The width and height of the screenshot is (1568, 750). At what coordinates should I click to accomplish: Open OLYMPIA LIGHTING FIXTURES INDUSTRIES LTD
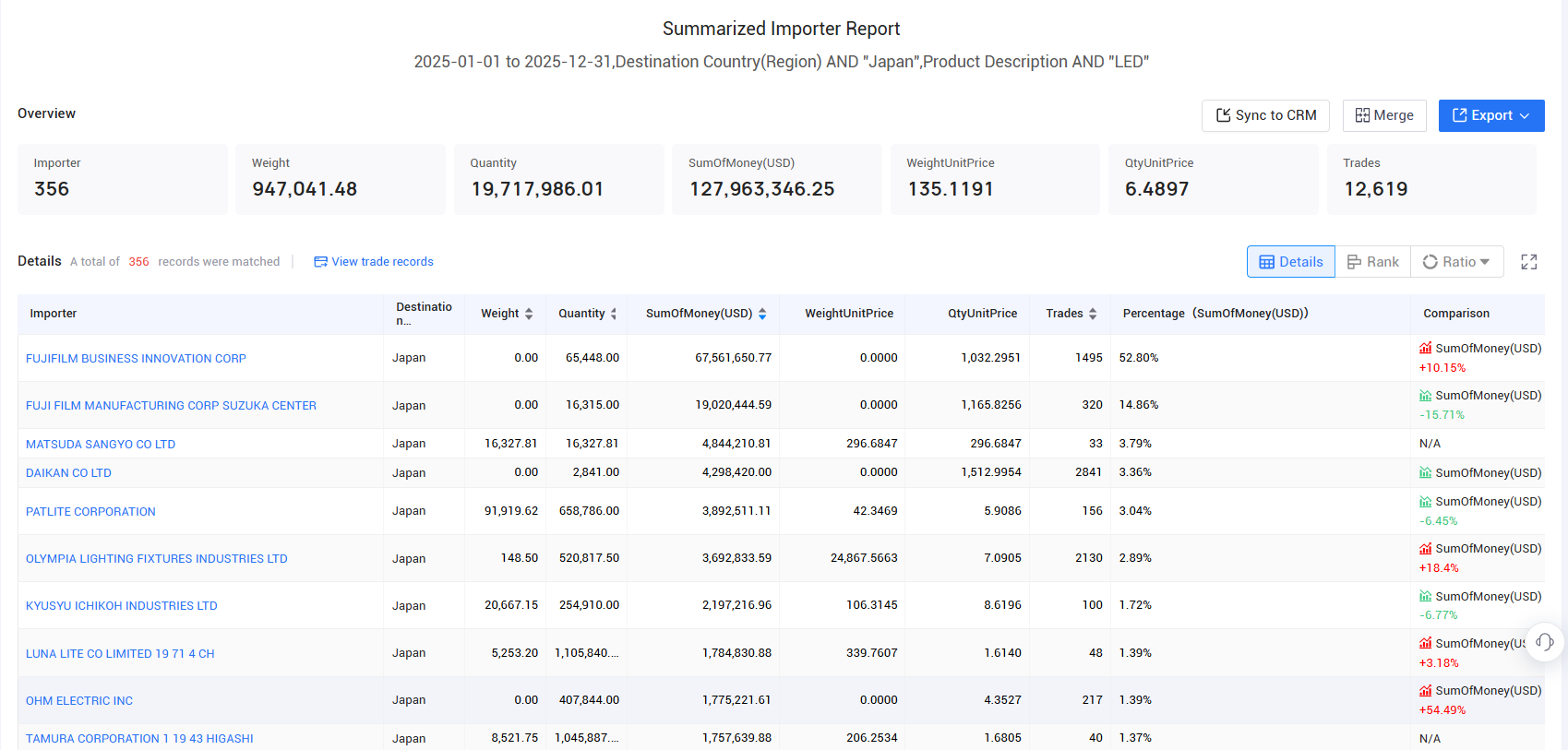(157, 559)
